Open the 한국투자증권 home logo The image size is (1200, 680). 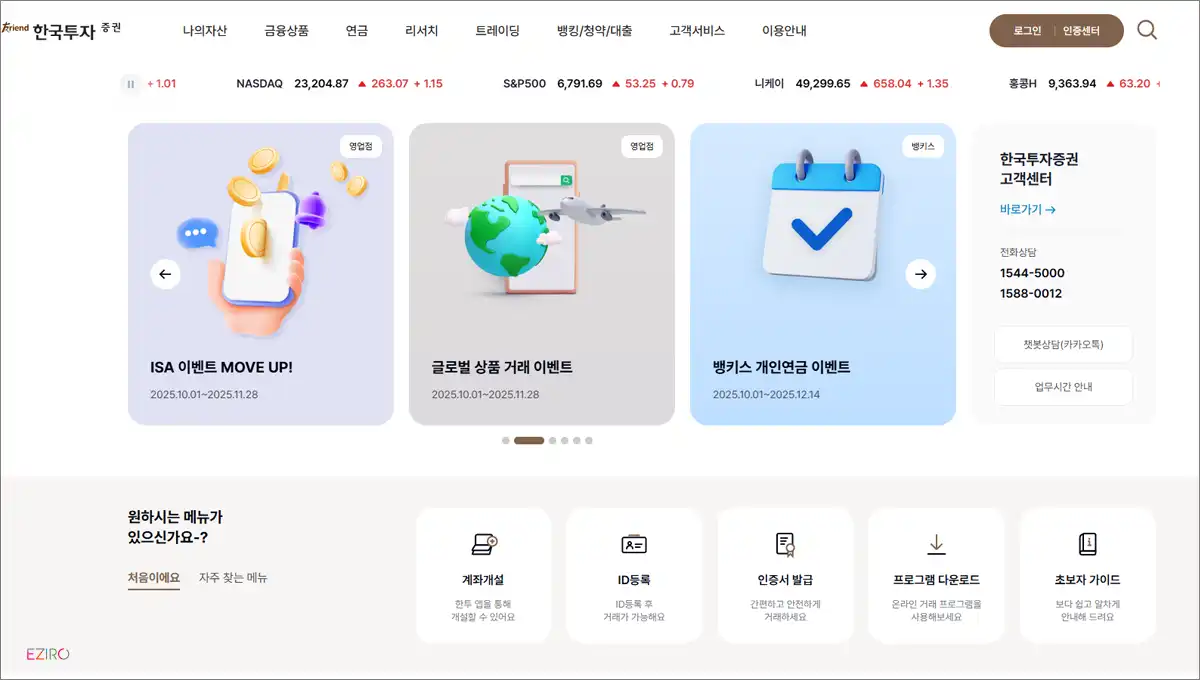click(x=62, y=30)
